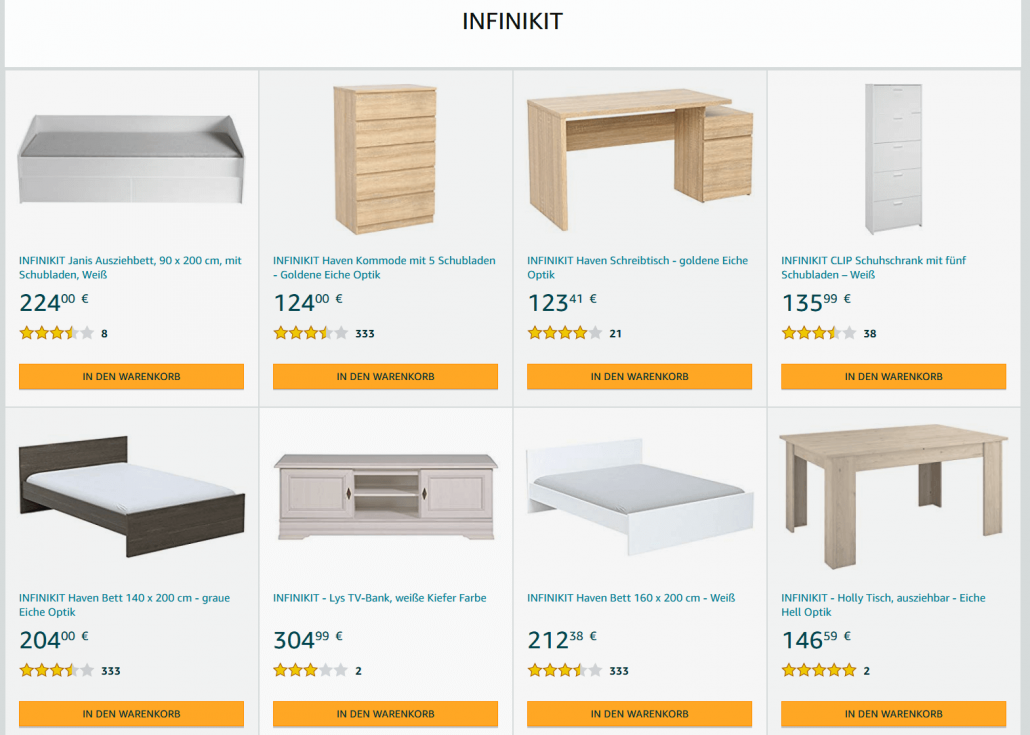Open INFINIKIT Haven Bett 160 x 200 link

click(631, 598)
